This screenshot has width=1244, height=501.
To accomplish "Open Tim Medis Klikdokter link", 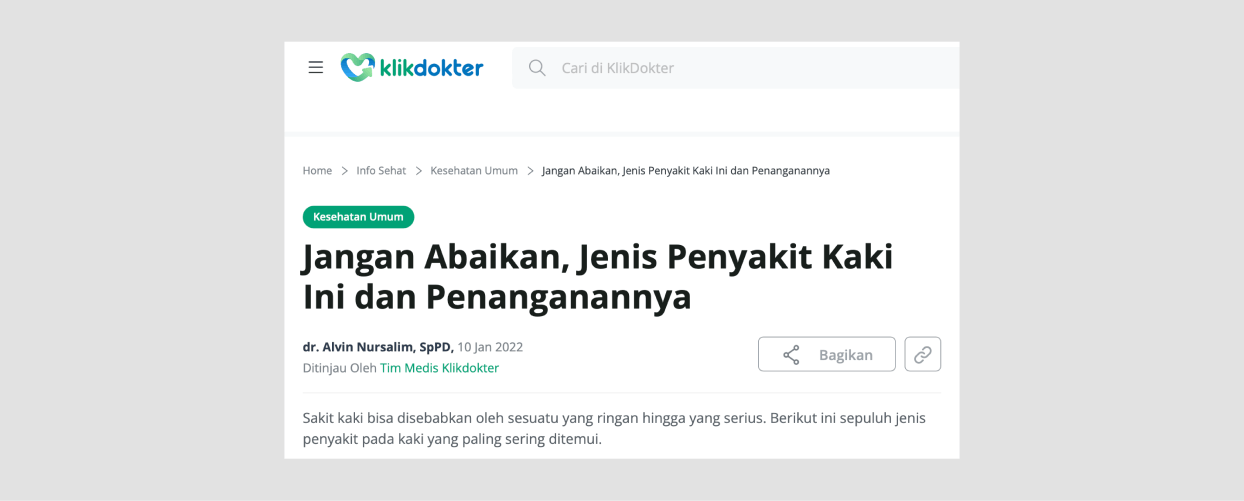I will point(439,368).
